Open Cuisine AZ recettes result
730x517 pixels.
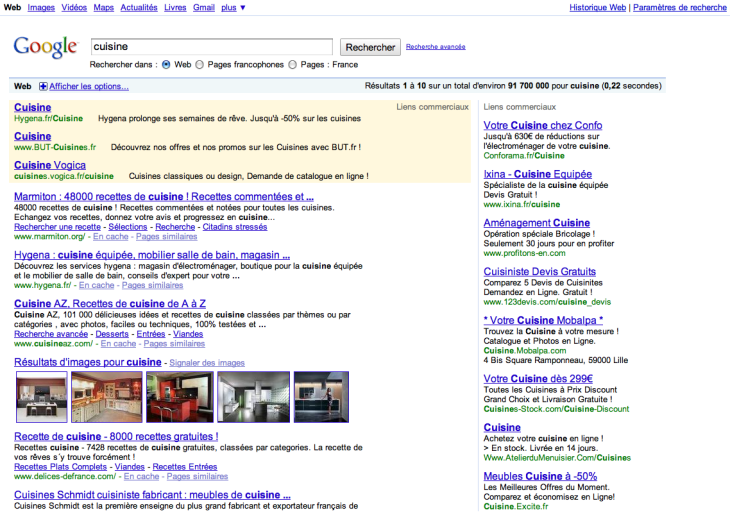(110, 304)
